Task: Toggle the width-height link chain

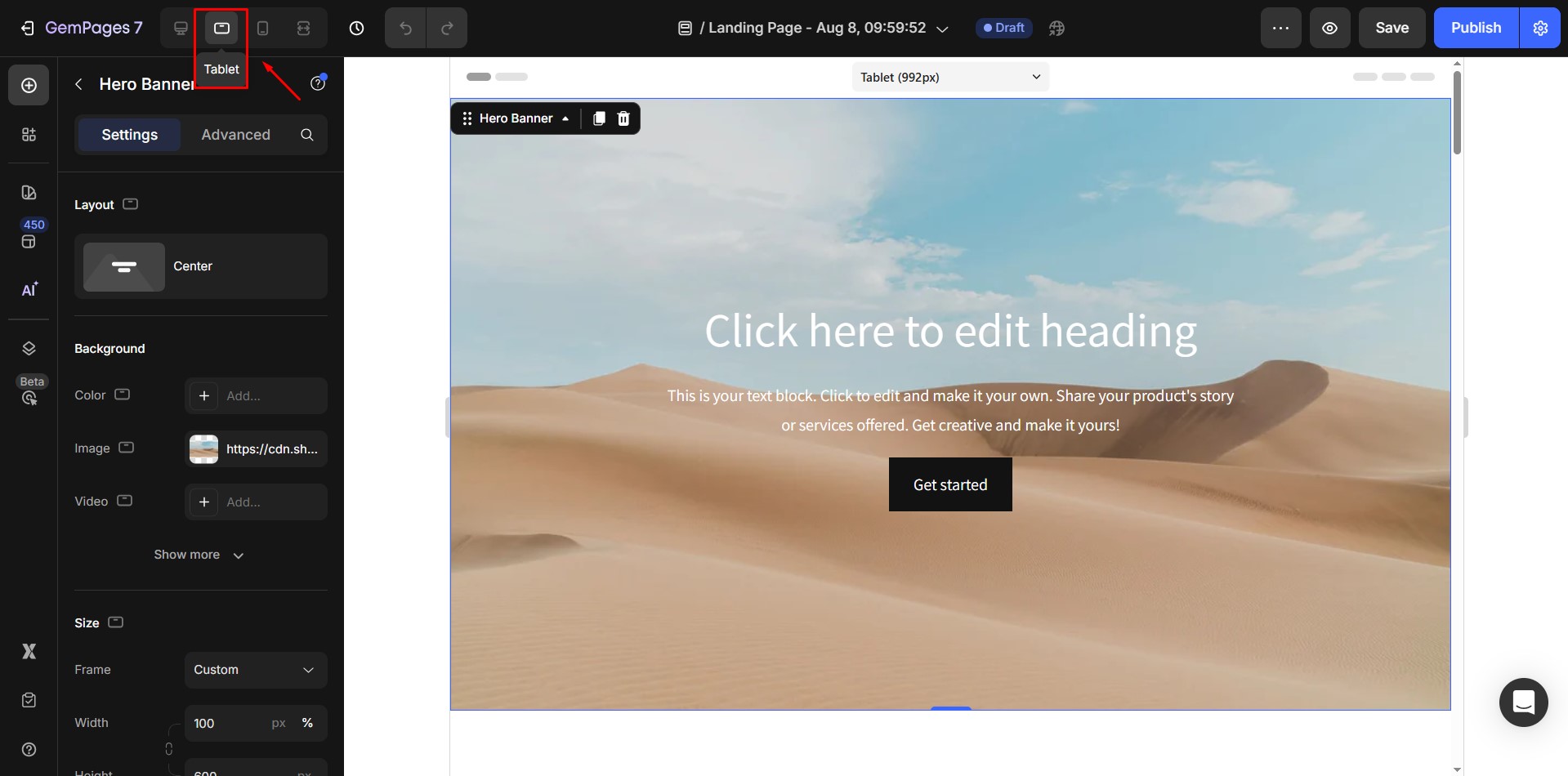Action: (x=170, y=747)
